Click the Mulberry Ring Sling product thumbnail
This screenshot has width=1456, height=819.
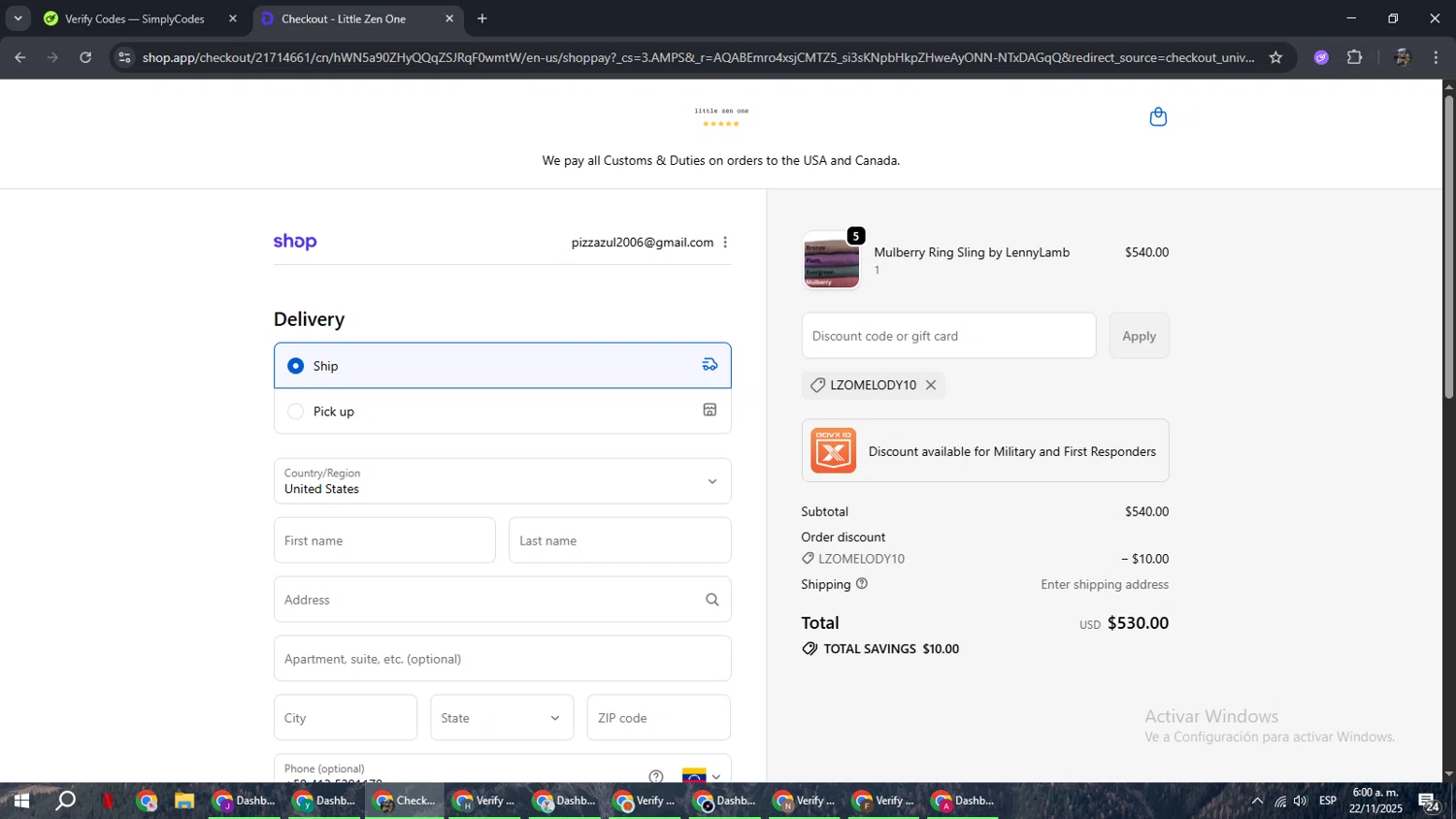click(831, 260)
